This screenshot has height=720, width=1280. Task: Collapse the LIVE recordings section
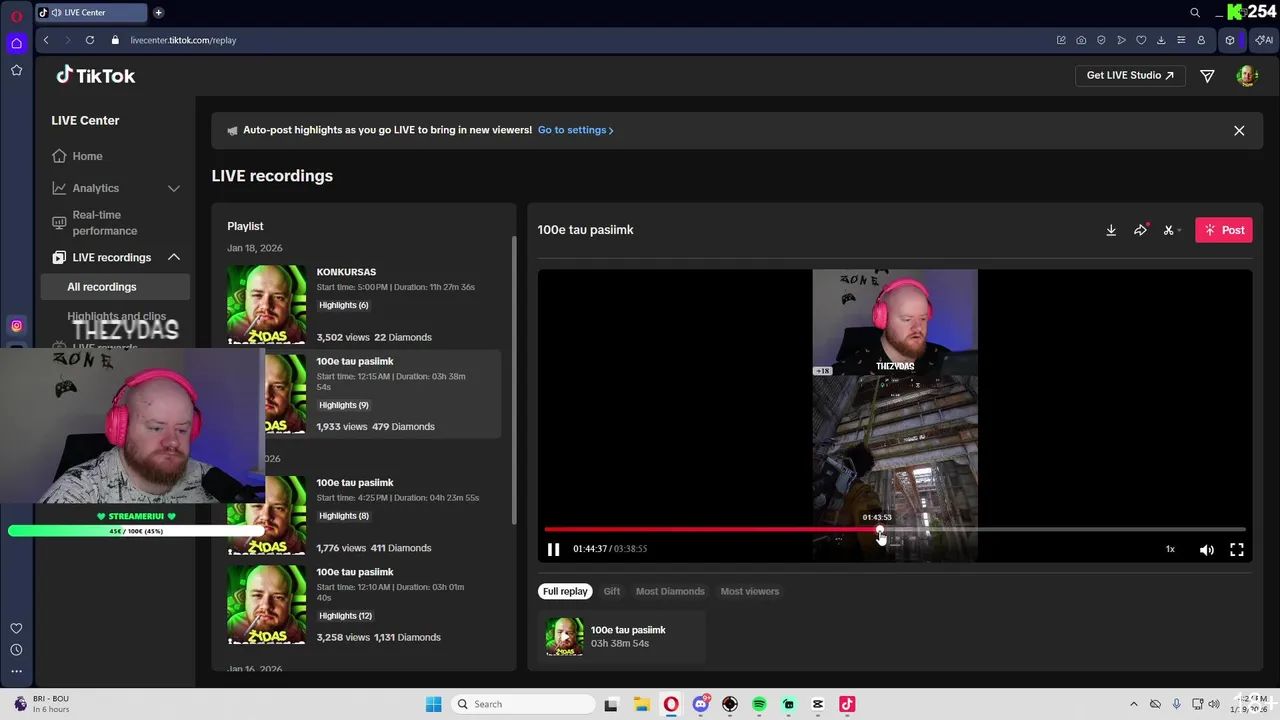(173, 257)
